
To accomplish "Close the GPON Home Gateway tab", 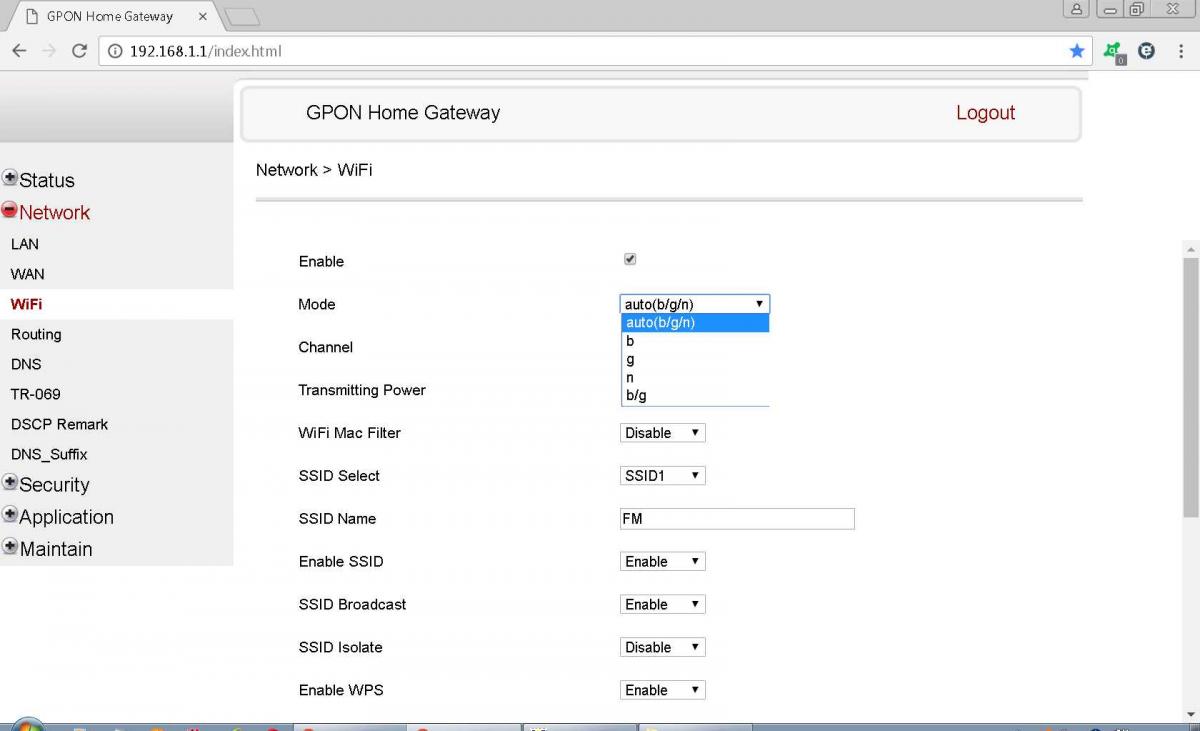I will pyautogui.click(x=202, y=16).
